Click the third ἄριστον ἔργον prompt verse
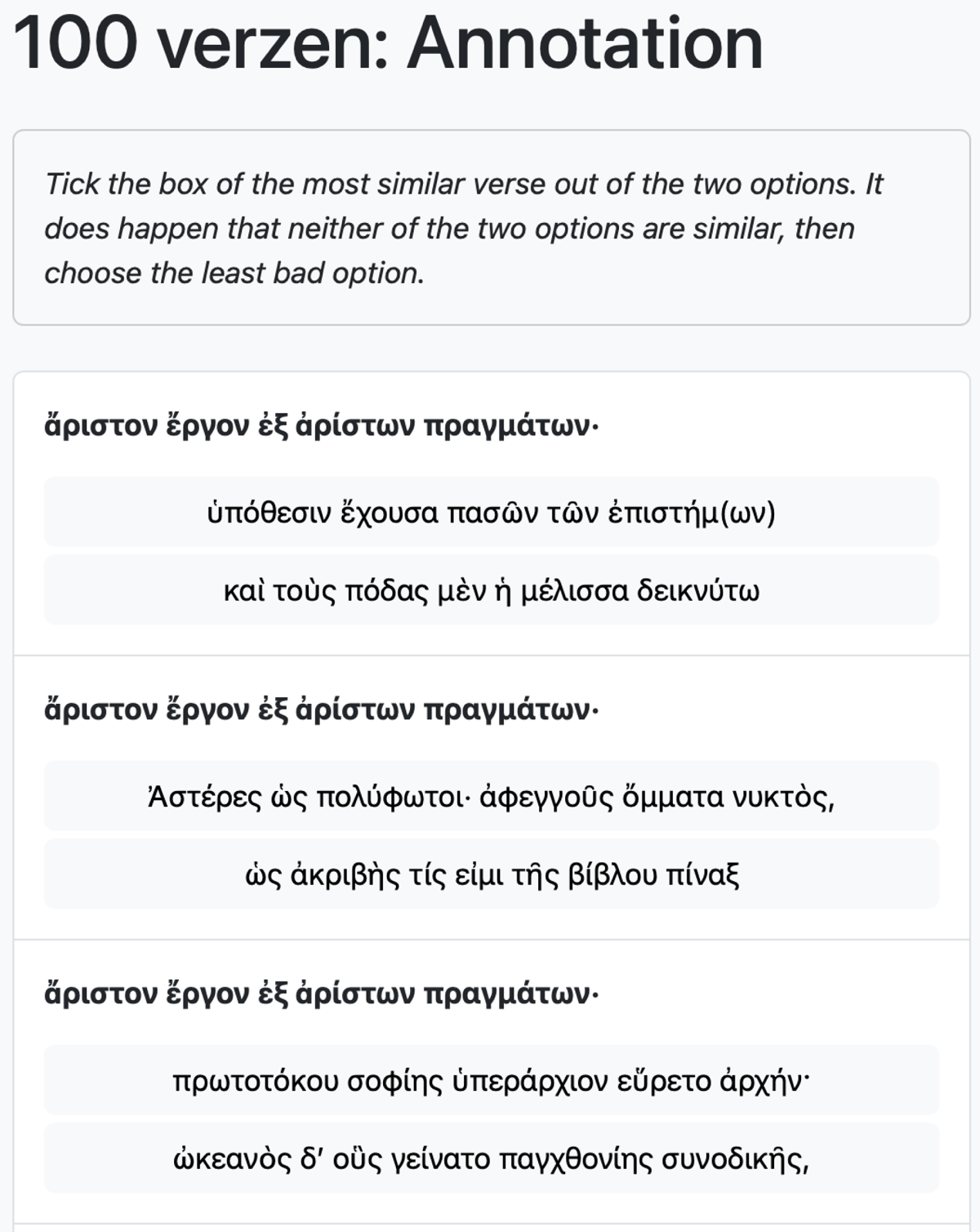Viewport: 980px width, 1232px height. [321, 994]
